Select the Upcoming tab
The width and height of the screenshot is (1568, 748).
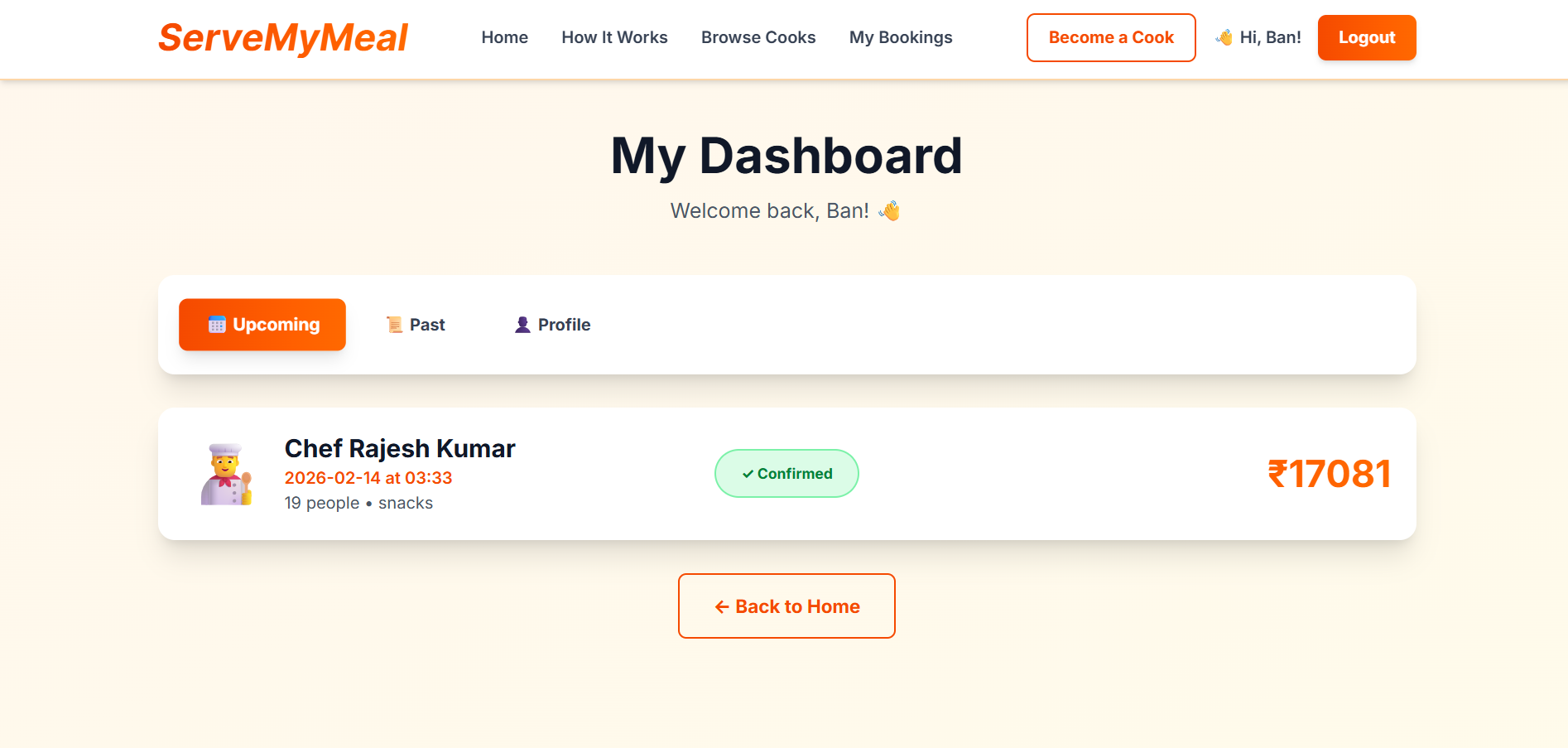262,324
